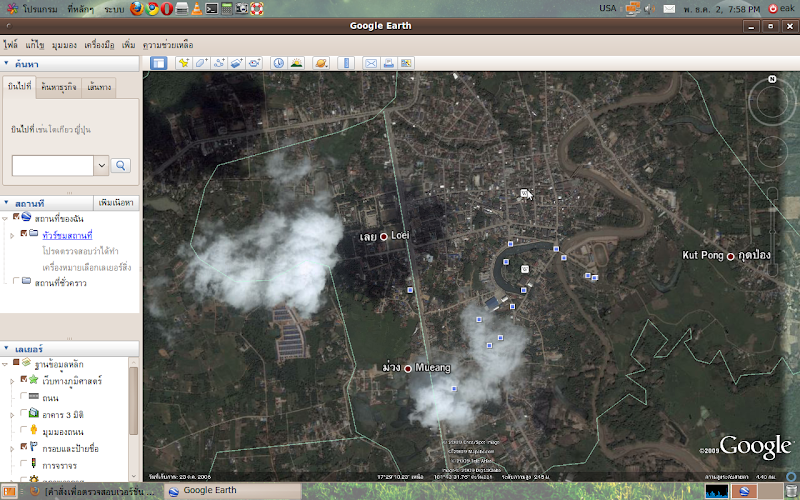Click the blue marker inside river loop near white square icon
800x500 pixels.
click(x=506, y=262)
